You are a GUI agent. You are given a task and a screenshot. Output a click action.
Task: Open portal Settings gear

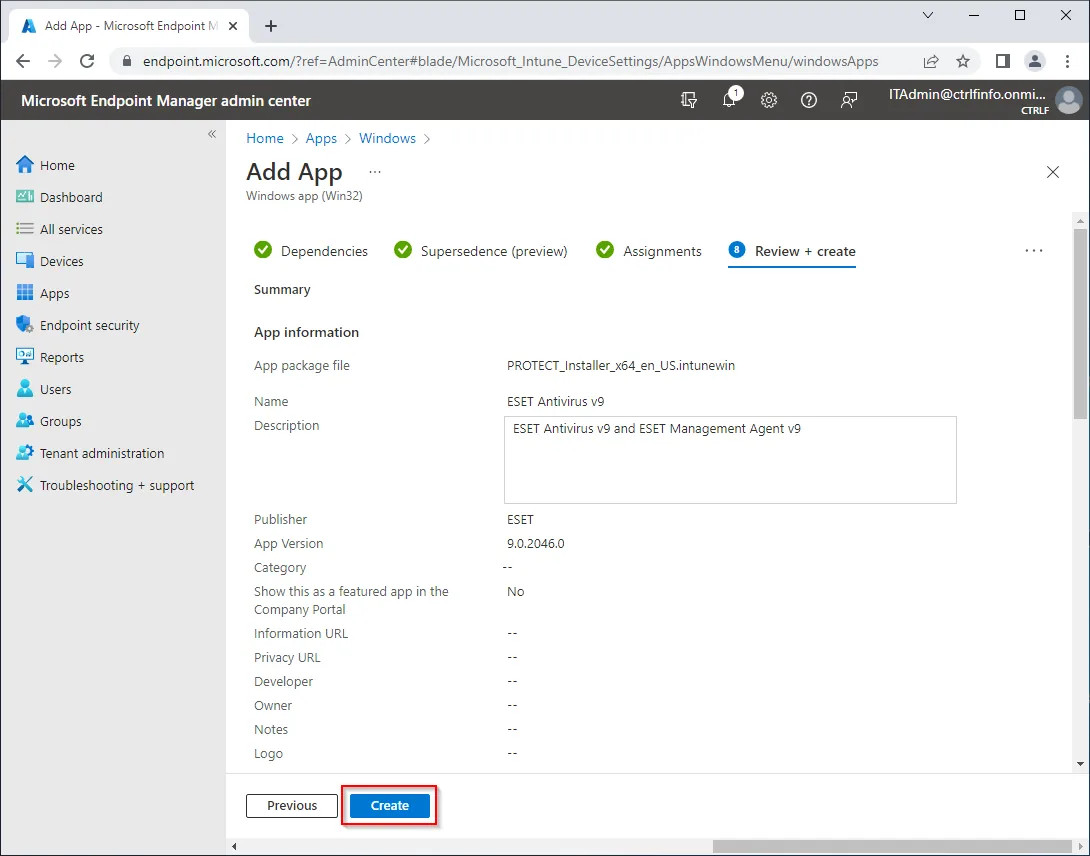768,100
